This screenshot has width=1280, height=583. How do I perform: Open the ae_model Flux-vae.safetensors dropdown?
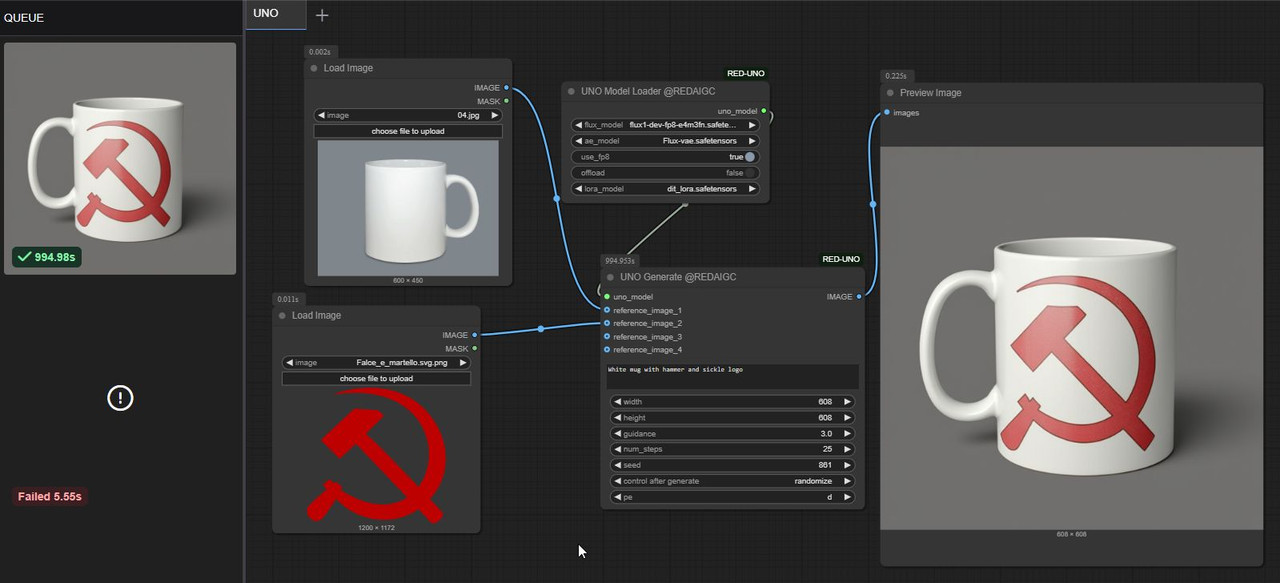tap(665, 141)
